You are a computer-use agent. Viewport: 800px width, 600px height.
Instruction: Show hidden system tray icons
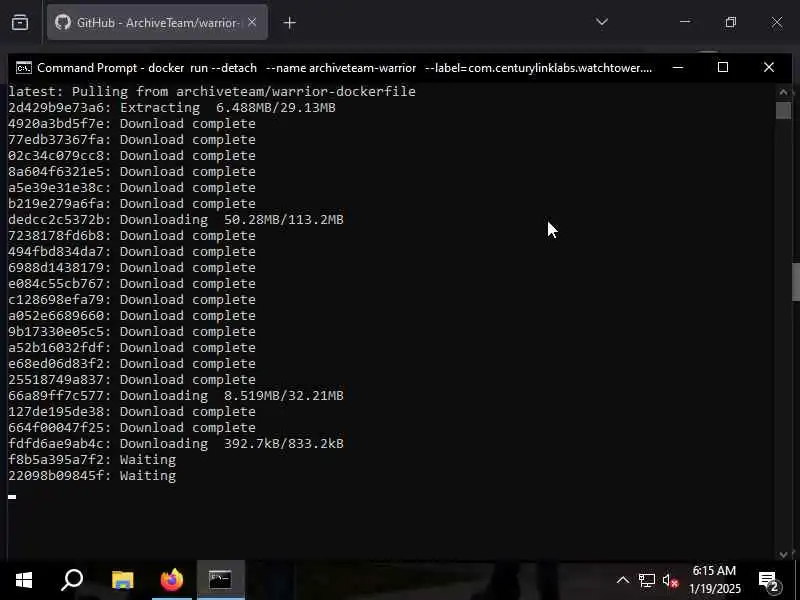tap(622, 580)
